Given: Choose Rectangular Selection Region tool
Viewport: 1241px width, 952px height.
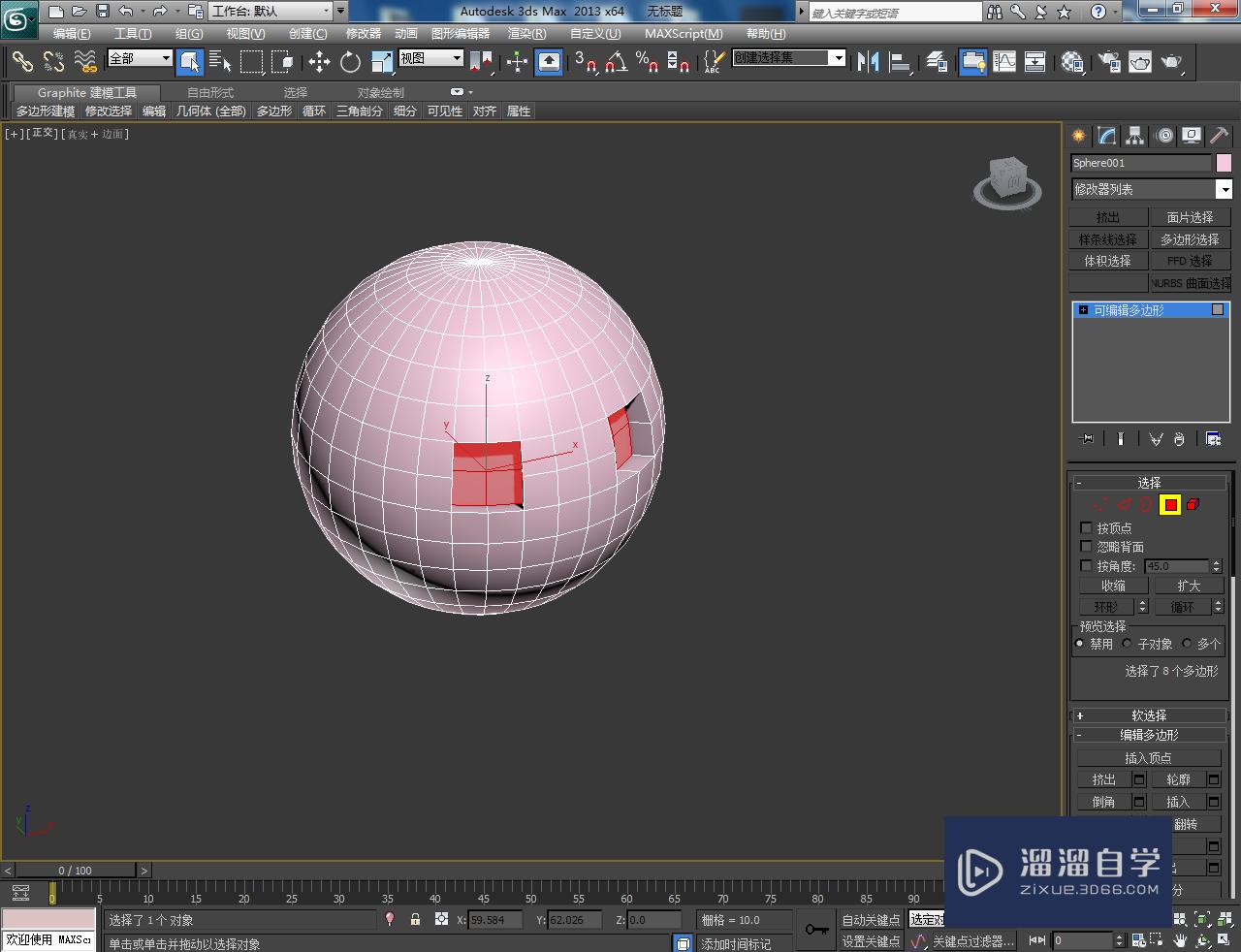Looking at the screenshot, I should (252, 62).
